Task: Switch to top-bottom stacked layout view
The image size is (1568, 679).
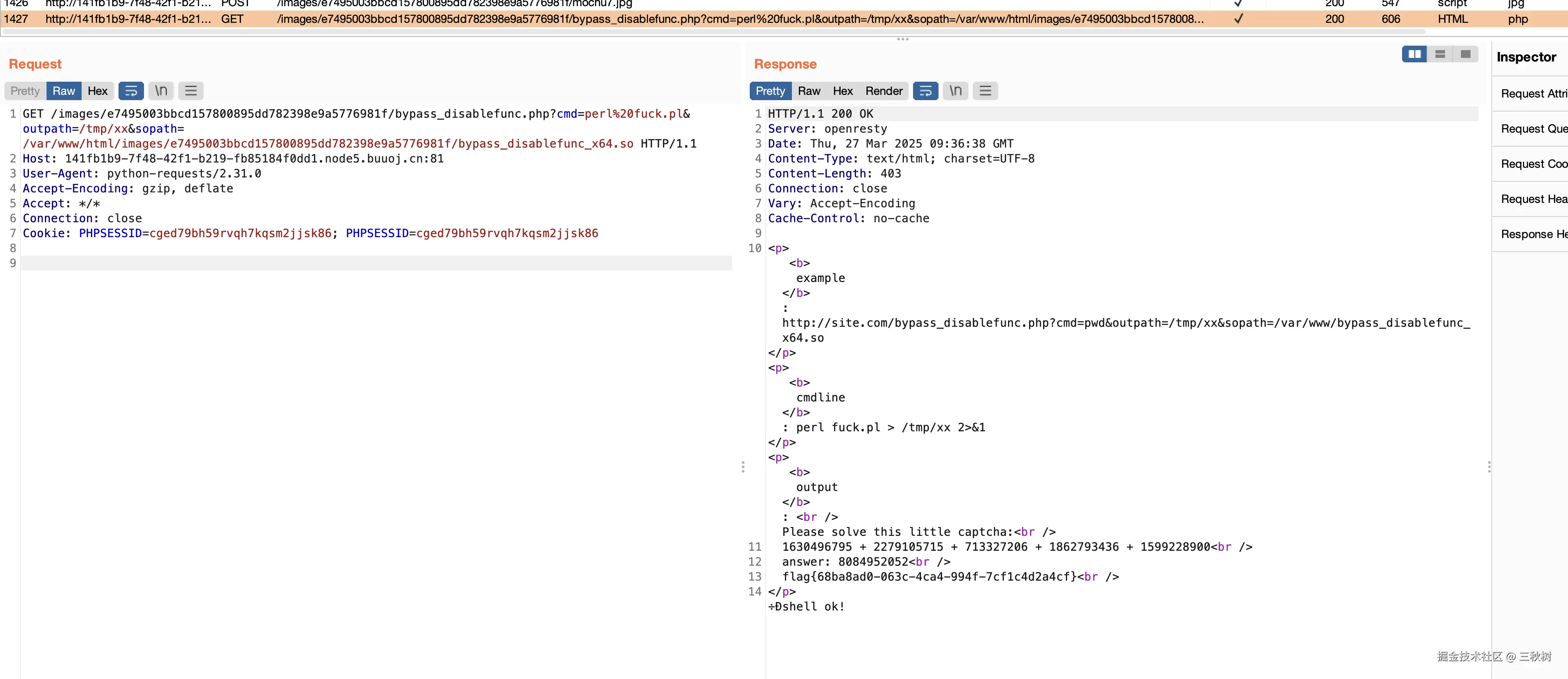Action: [x=1439, y=54]
